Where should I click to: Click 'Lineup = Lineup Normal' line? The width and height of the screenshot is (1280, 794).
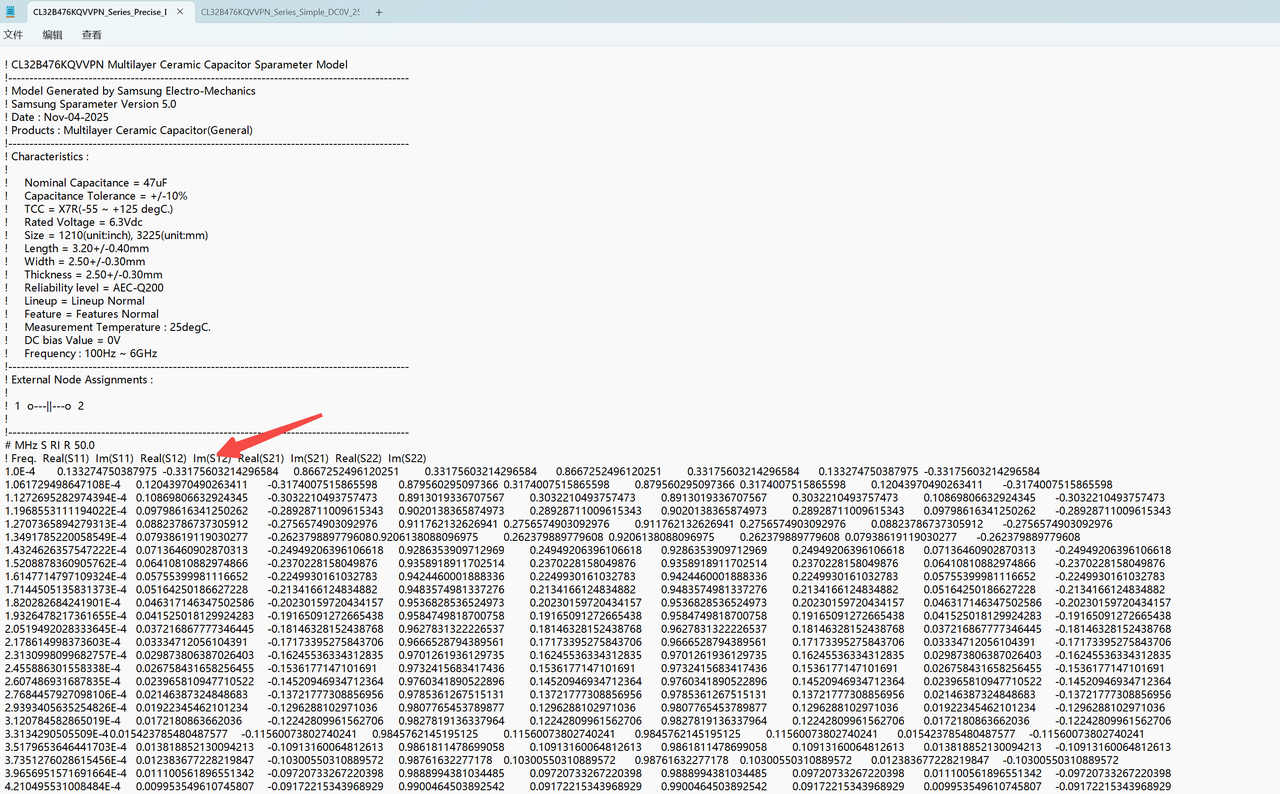85,301
